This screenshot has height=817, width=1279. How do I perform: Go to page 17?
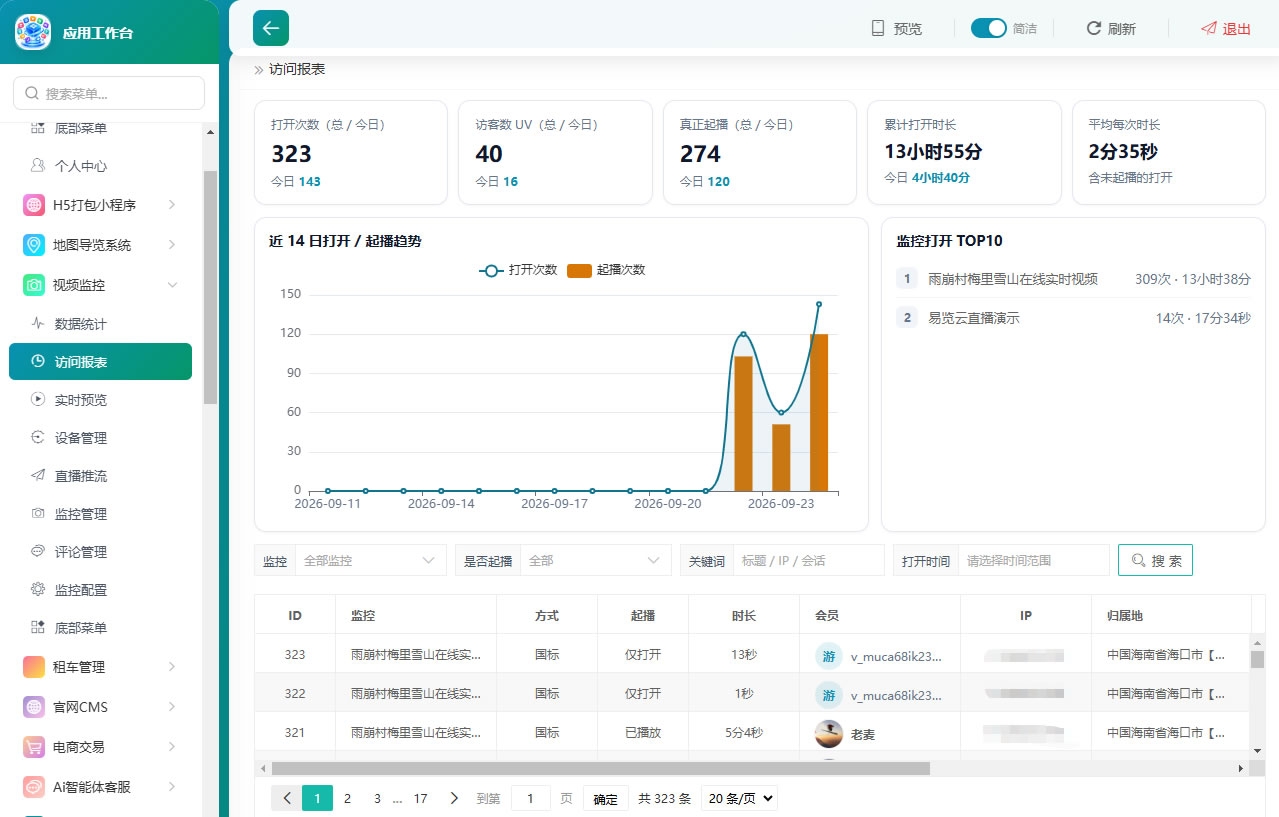coord(421,798)
